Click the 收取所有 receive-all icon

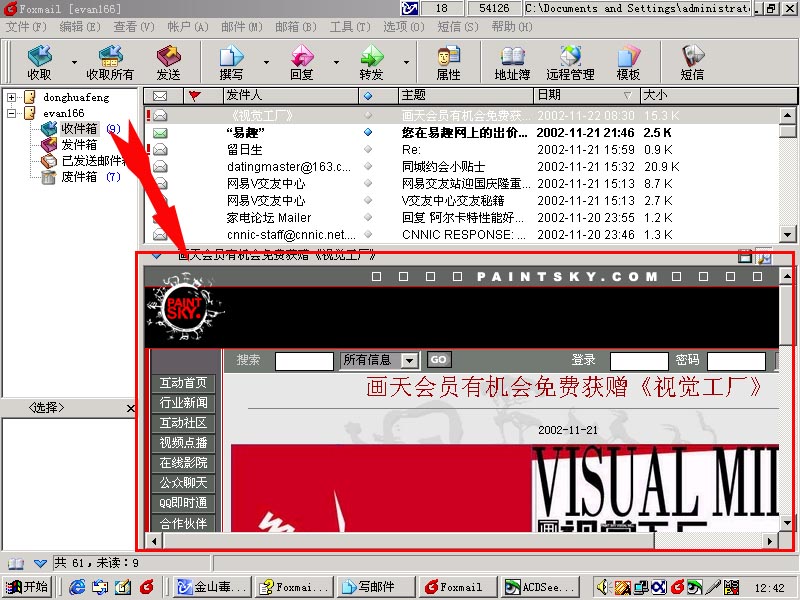110,56
